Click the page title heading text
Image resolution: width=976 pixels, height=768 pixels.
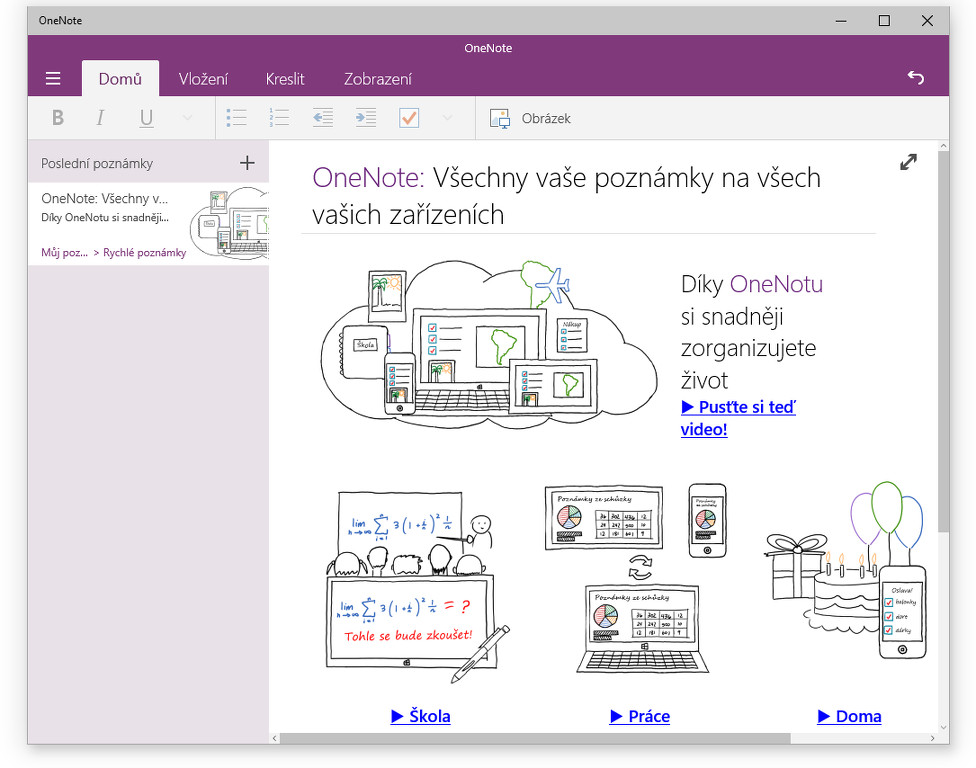pos(566,196)
